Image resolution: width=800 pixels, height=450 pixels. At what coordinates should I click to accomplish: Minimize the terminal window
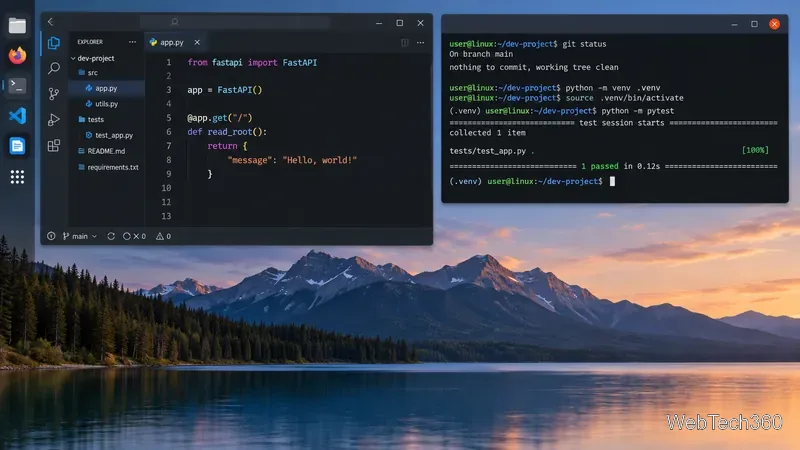[734, 24]
